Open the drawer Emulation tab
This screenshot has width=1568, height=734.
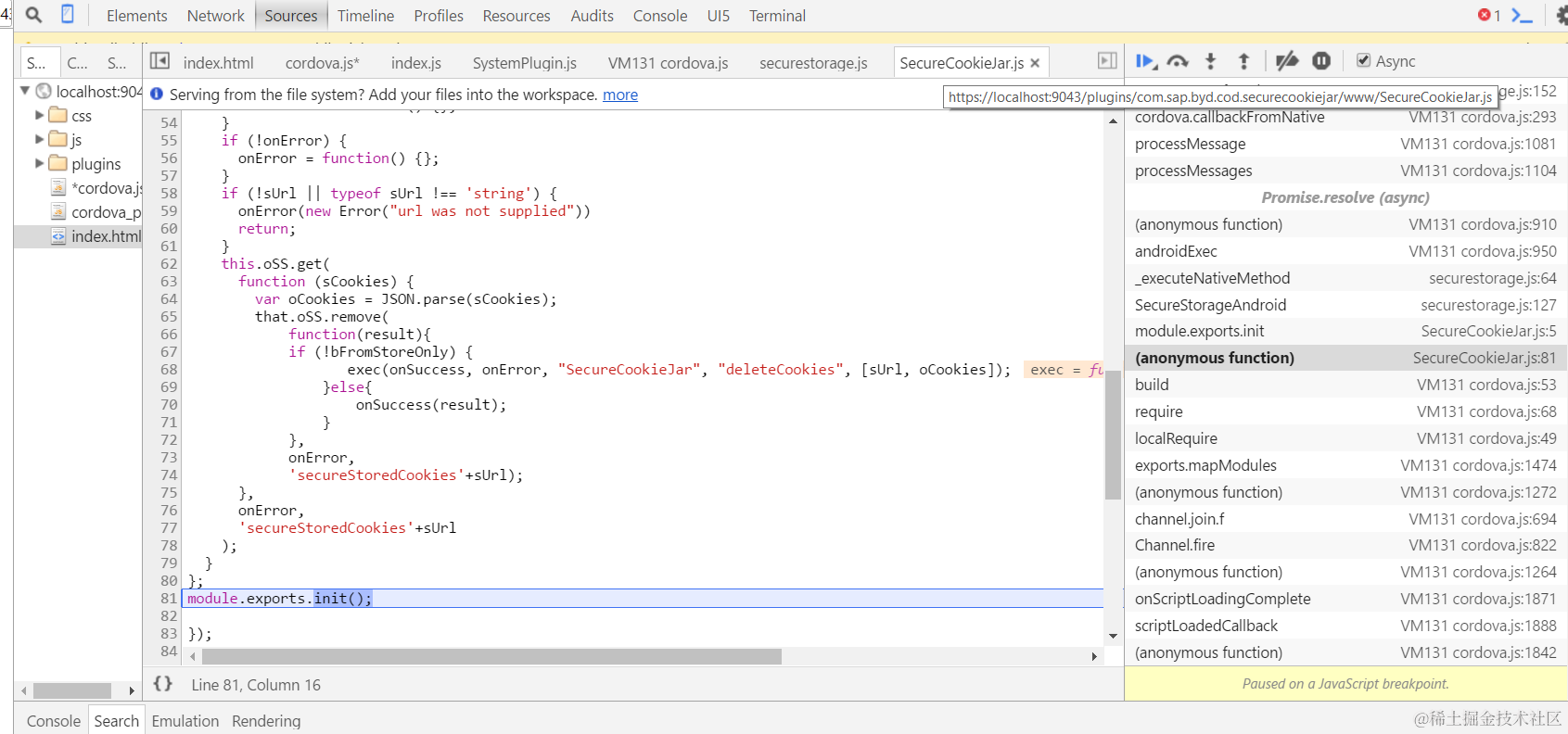[185, 720]
